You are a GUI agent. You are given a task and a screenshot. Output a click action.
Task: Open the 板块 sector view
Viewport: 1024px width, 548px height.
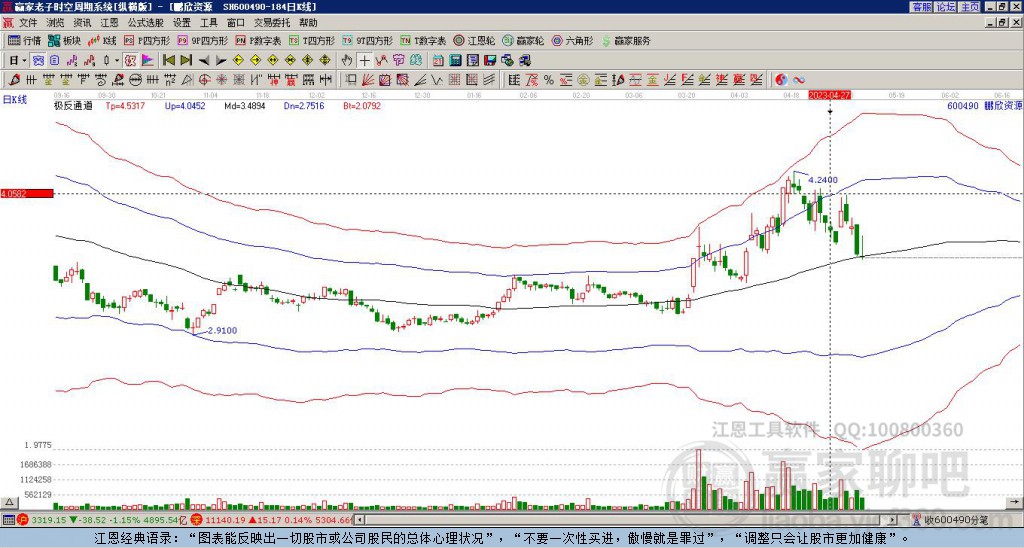64,40
